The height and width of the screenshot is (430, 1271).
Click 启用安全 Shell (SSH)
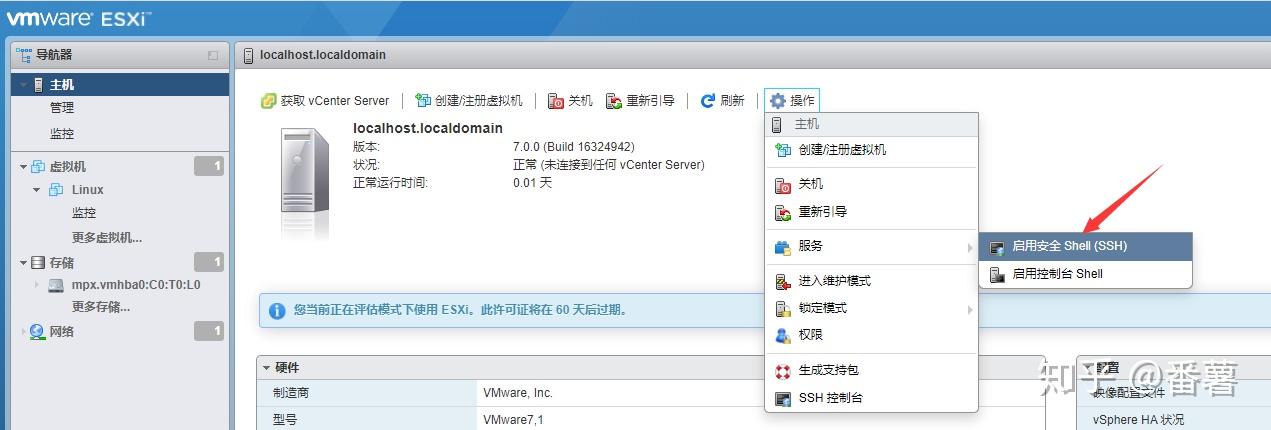click(x=1086, y=246)
